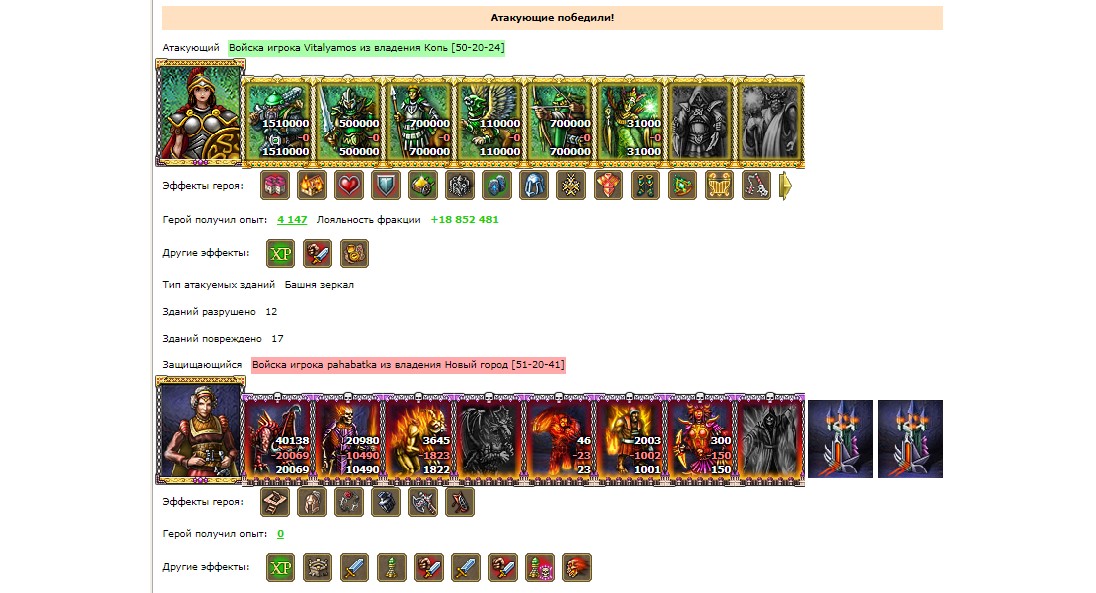Viewport: 1096px width, 593px height.
Task: Expand more hero effects with yellow arrow
Action: coord(785,186)
